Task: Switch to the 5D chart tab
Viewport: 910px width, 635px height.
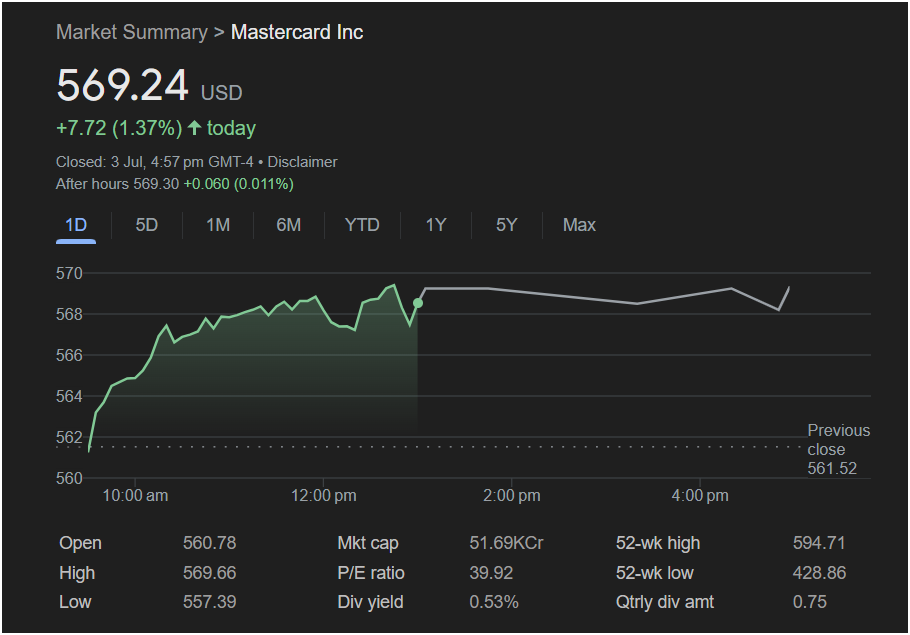Action: click(x=147, y=225)
